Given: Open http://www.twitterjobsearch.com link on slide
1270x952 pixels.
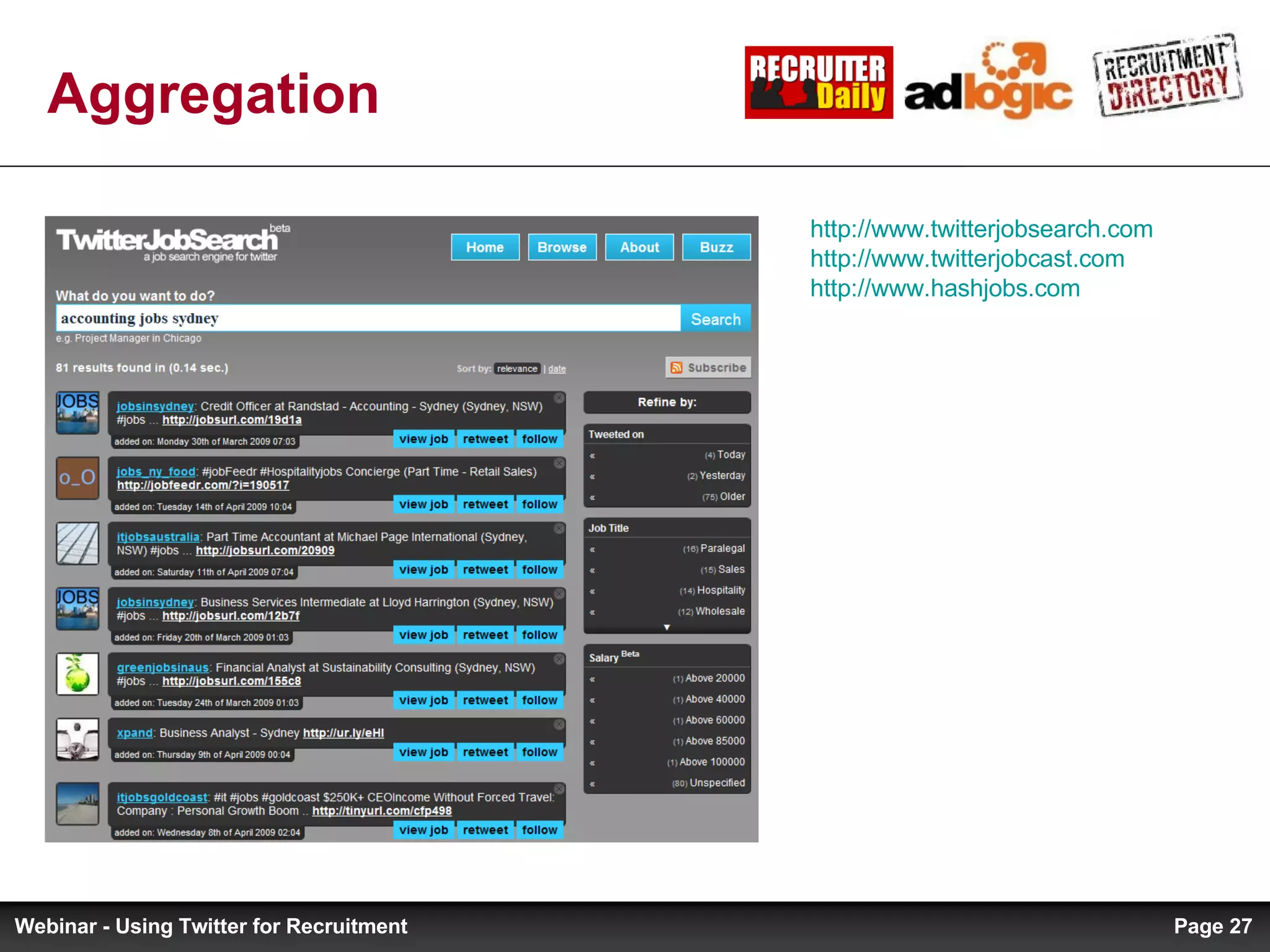Looking at the screenshot, I should pos(981,229).
